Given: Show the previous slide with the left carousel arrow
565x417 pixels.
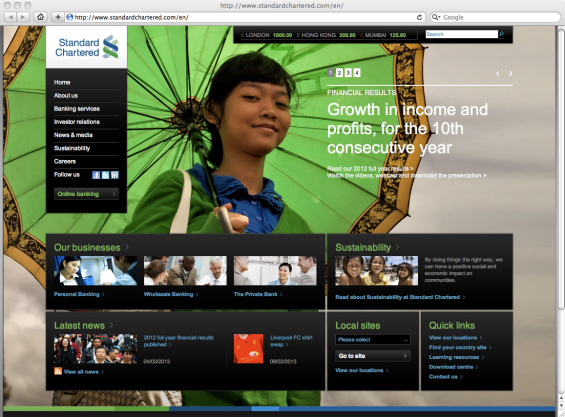Looking at the screenshot, I should click(498, 73).
